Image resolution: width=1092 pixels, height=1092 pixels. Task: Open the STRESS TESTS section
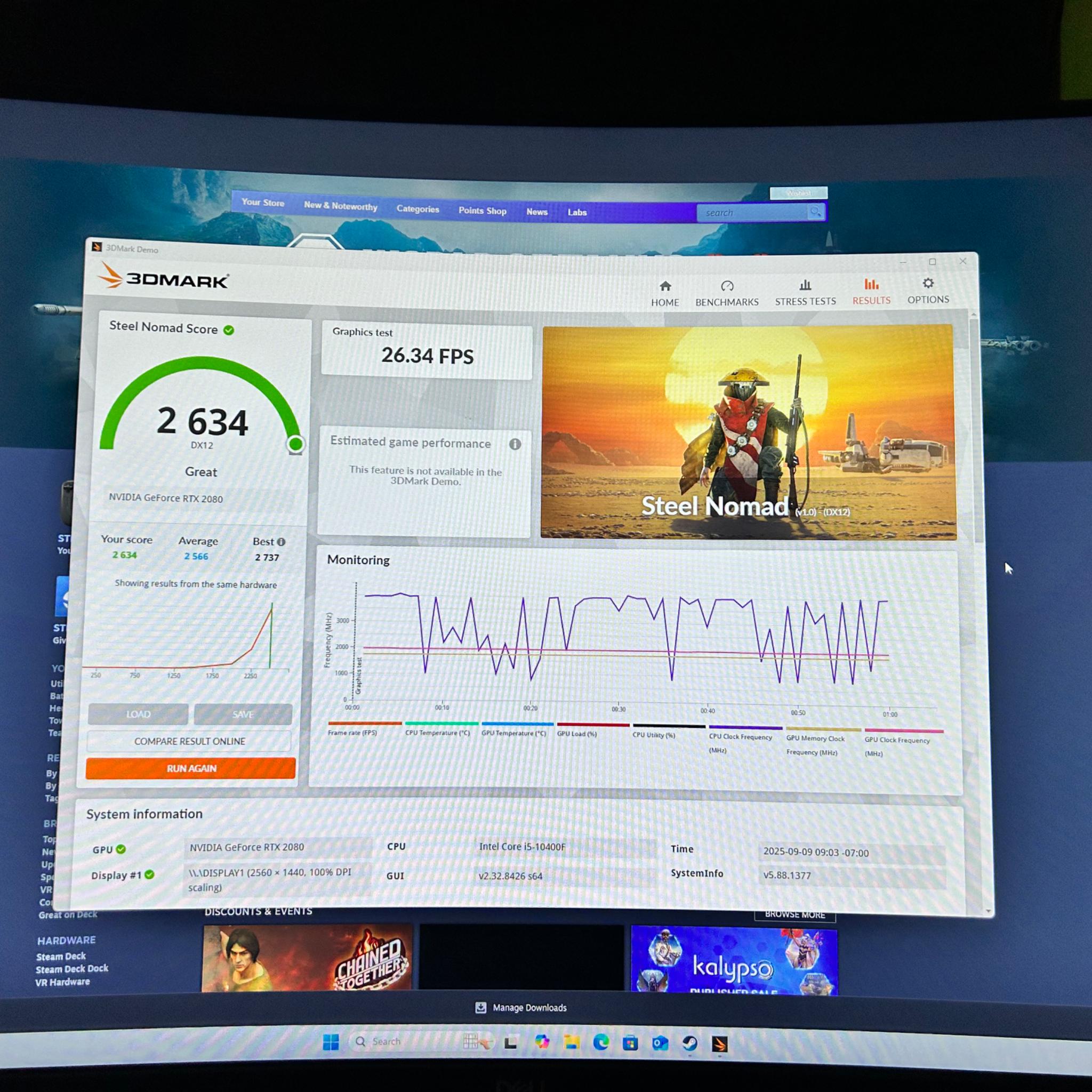[805, 293]
